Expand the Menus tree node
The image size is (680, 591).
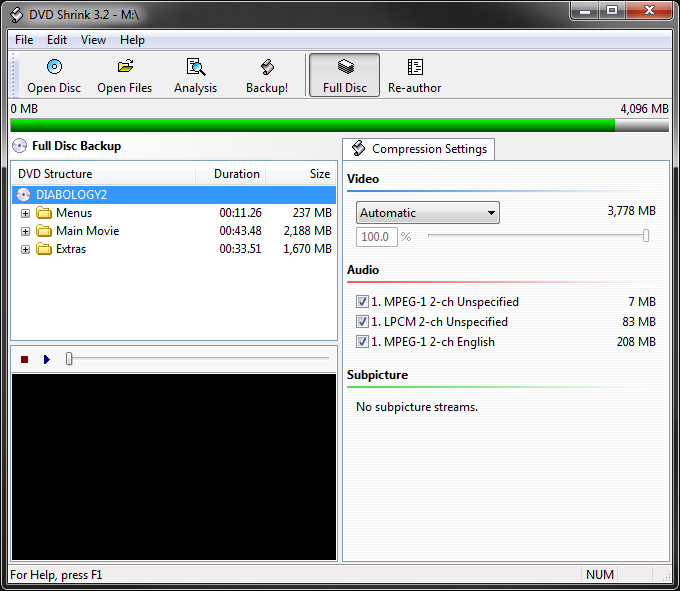(x=26, y=213)
